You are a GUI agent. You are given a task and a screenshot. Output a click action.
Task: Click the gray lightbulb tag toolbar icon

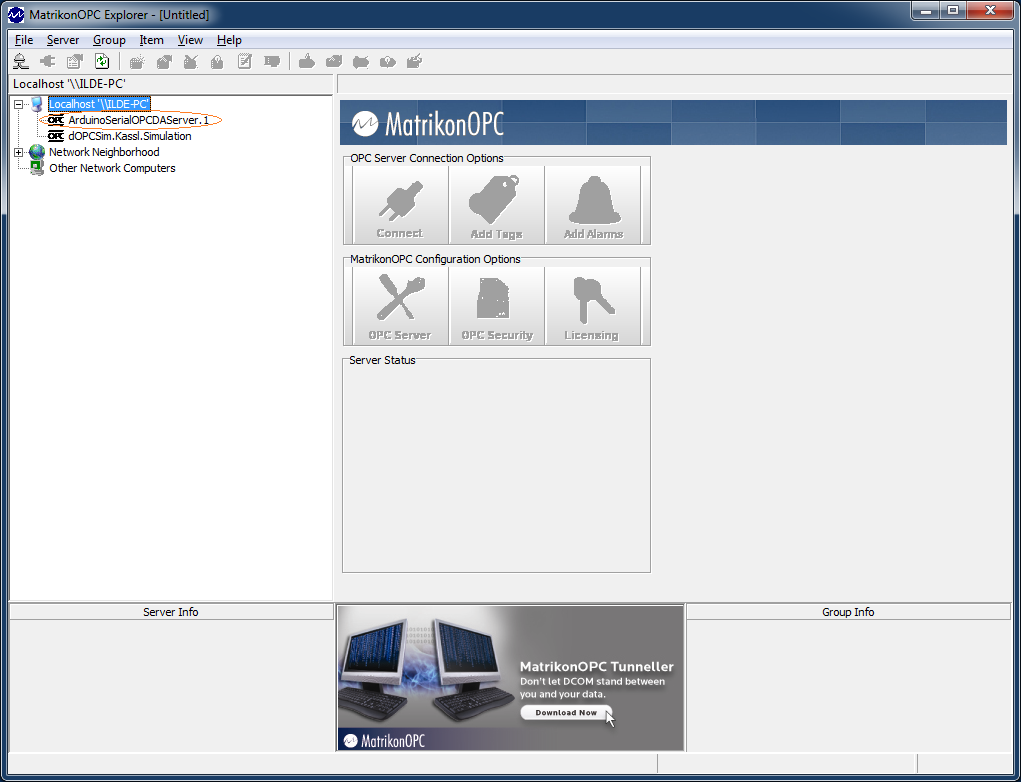tap(387, 62)
